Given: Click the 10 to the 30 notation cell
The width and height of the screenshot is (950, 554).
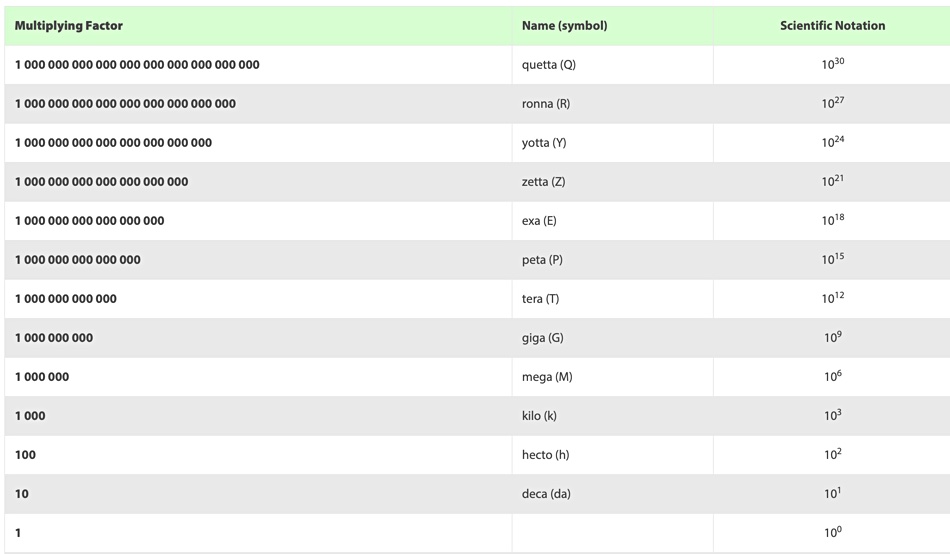Looking at the screenshot, I should 832,65.
